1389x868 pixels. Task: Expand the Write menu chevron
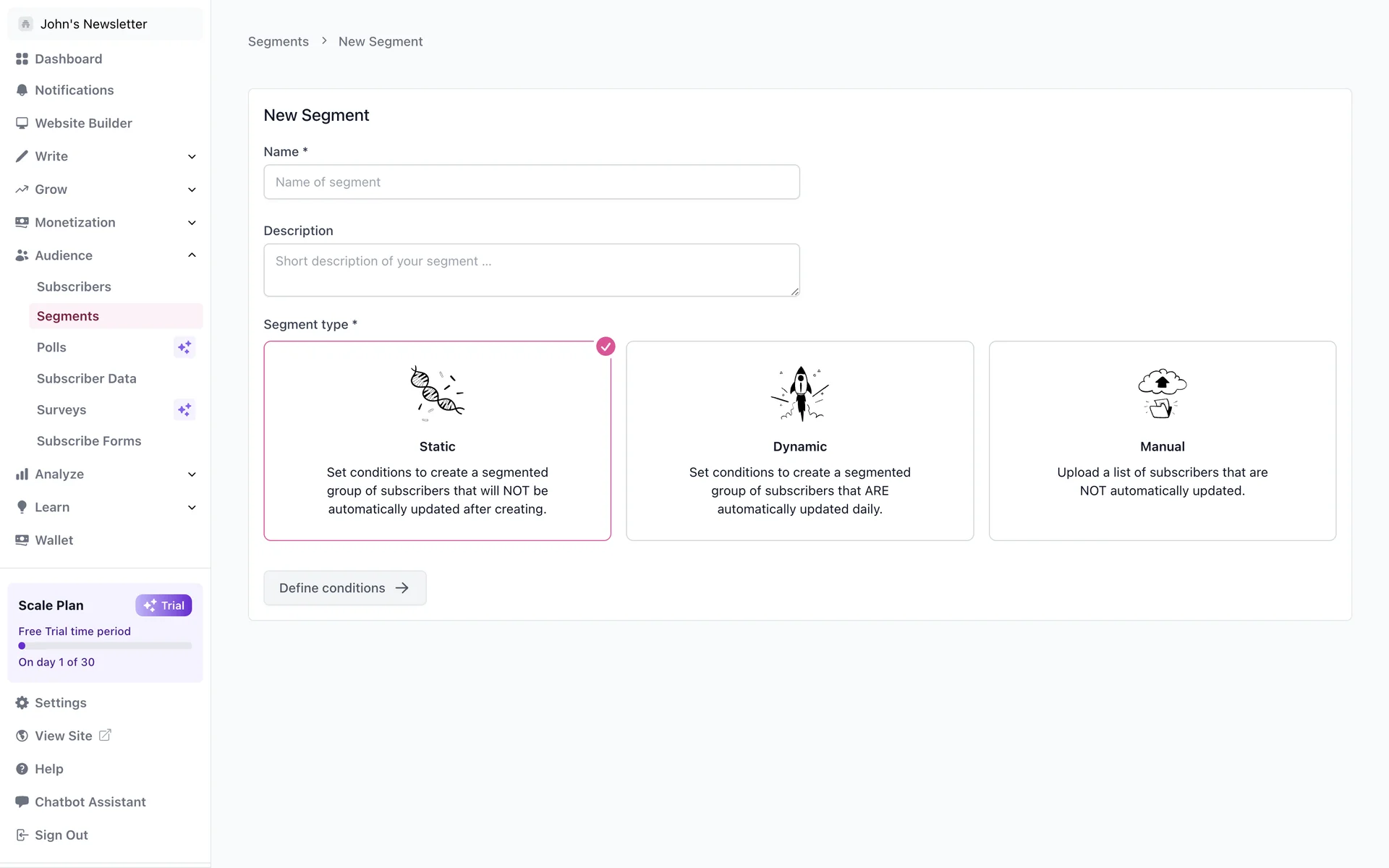[192, 156]
